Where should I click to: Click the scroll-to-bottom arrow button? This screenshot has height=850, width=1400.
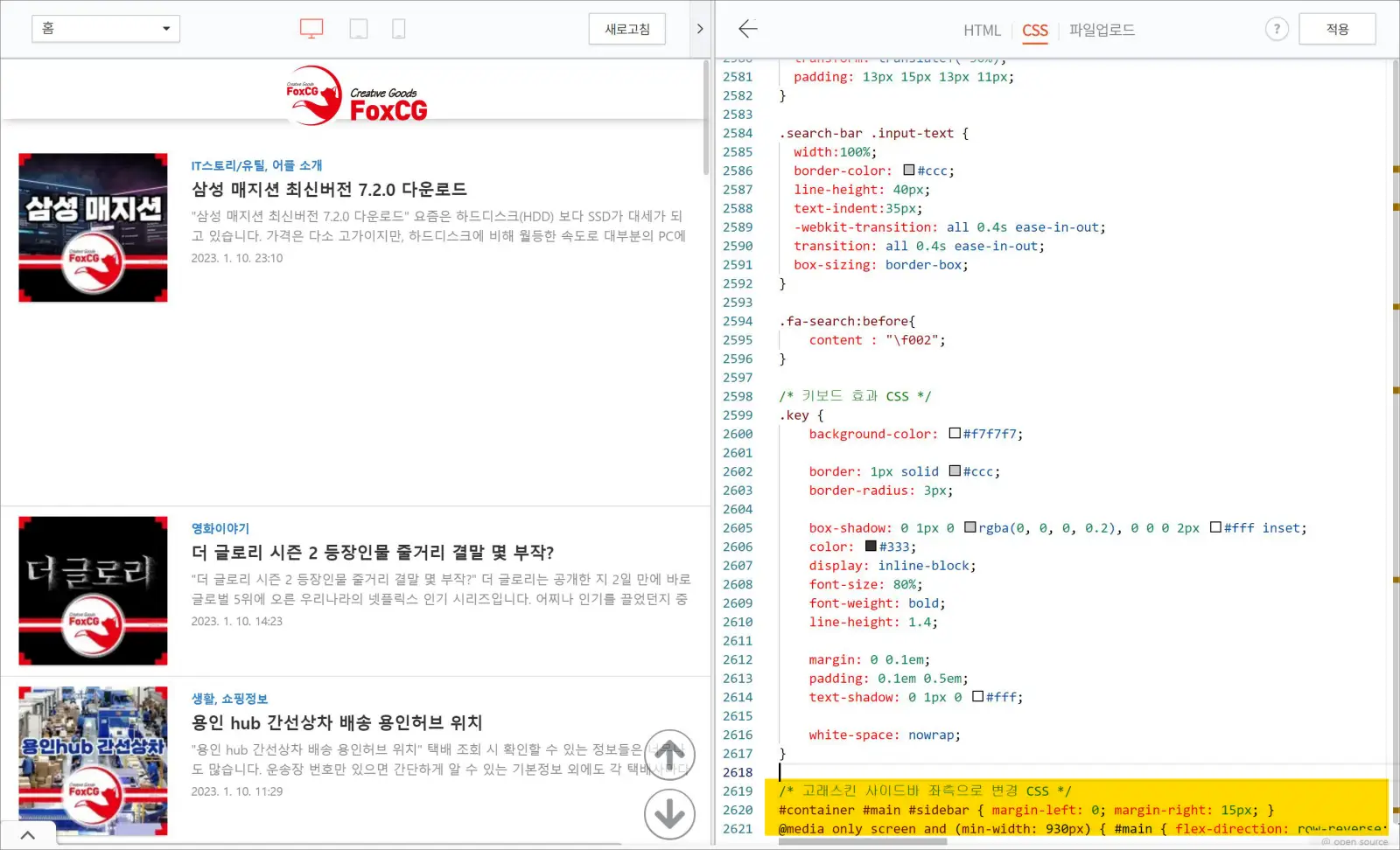coord(669,814)
